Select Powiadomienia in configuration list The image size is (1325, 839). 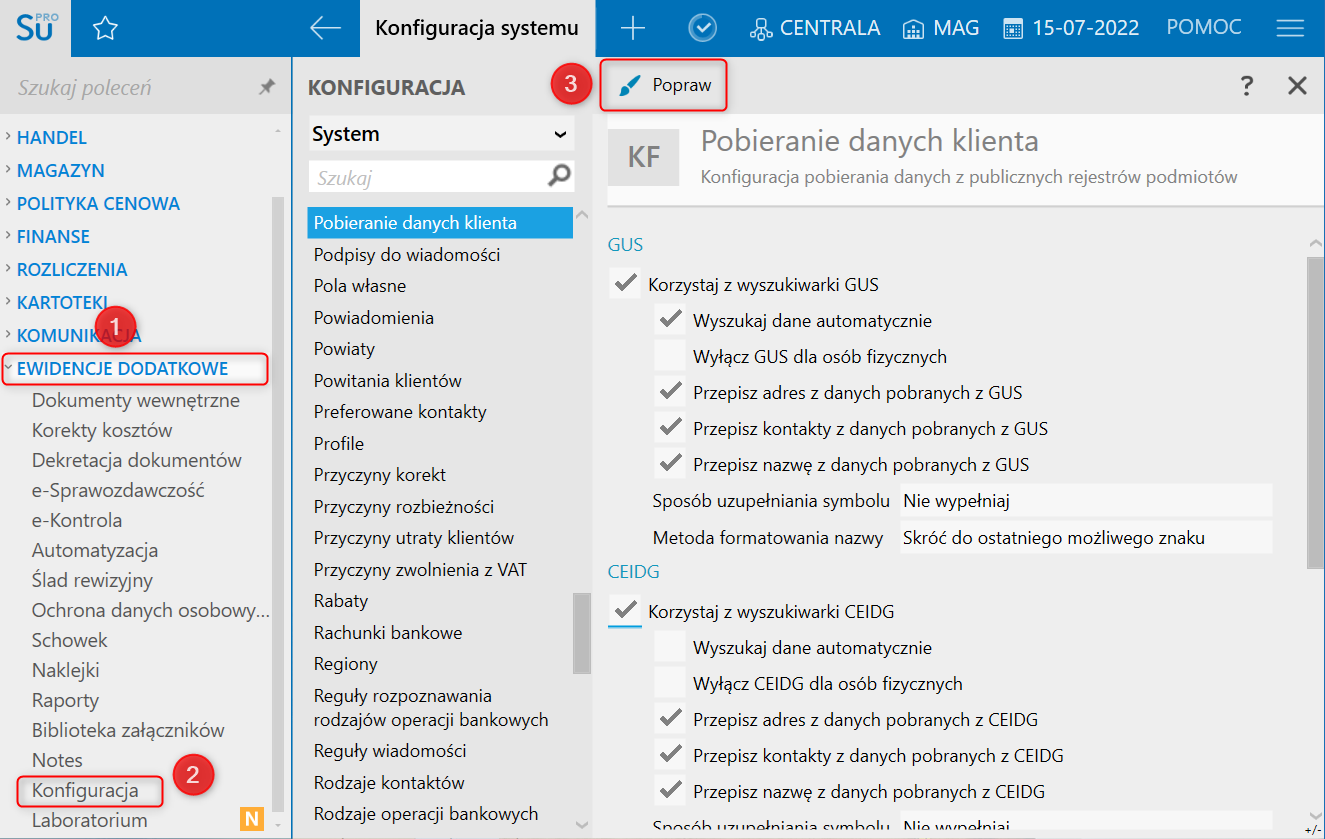tap(374, 317)
